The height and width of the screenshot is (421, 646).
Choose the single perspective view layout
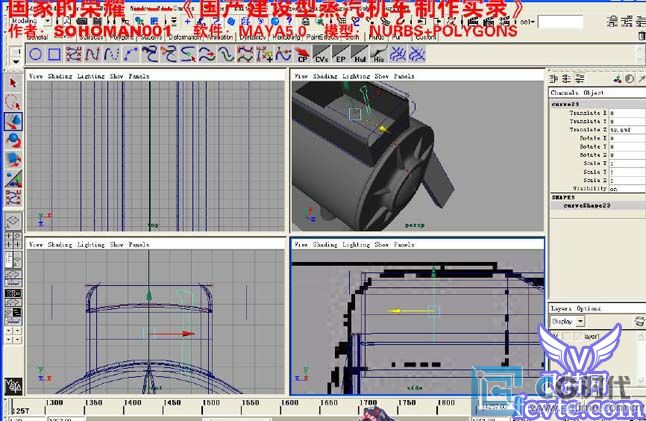point(13,222)
